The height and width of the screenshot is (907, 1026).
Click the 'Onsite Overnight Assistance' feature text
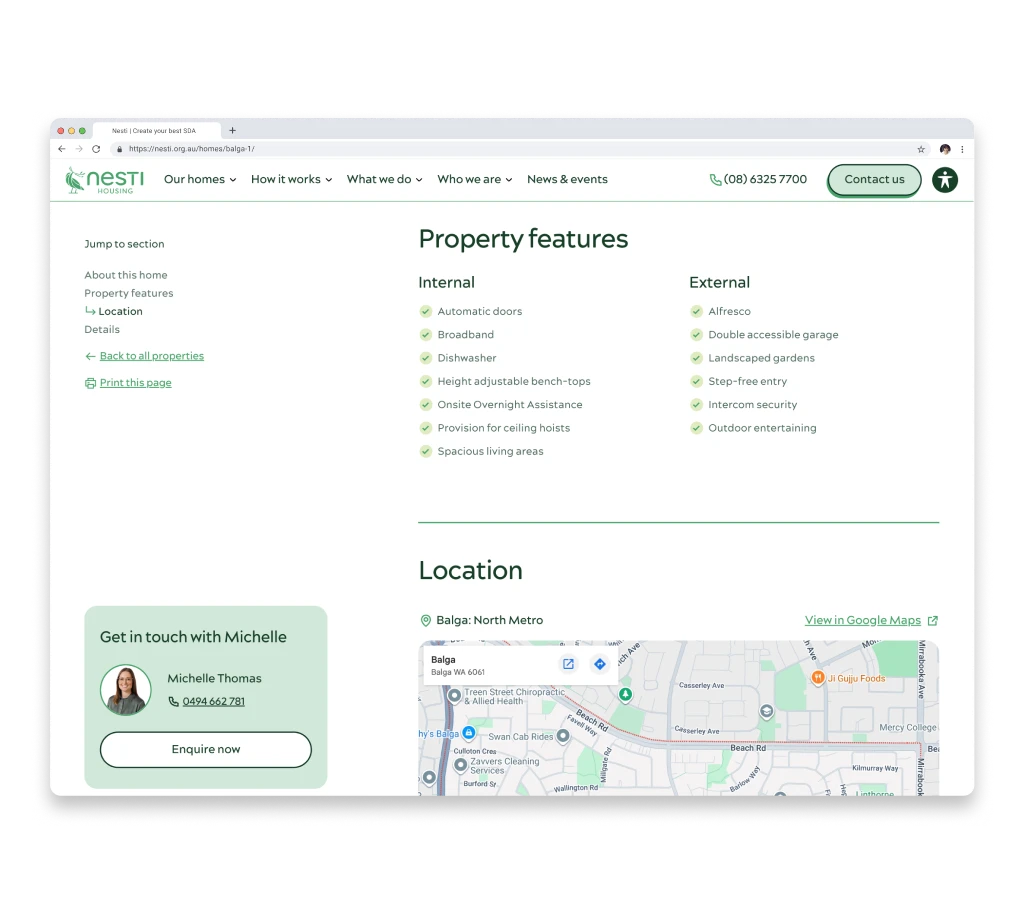510,404
